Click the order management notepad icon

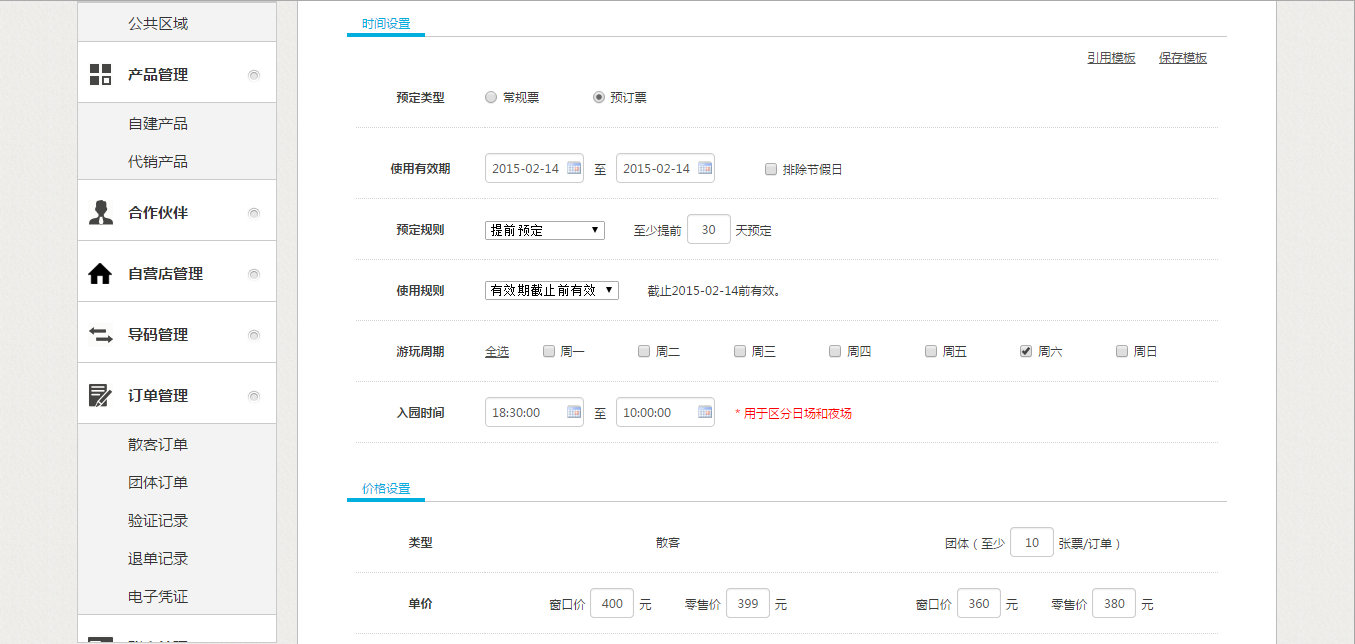100,396
